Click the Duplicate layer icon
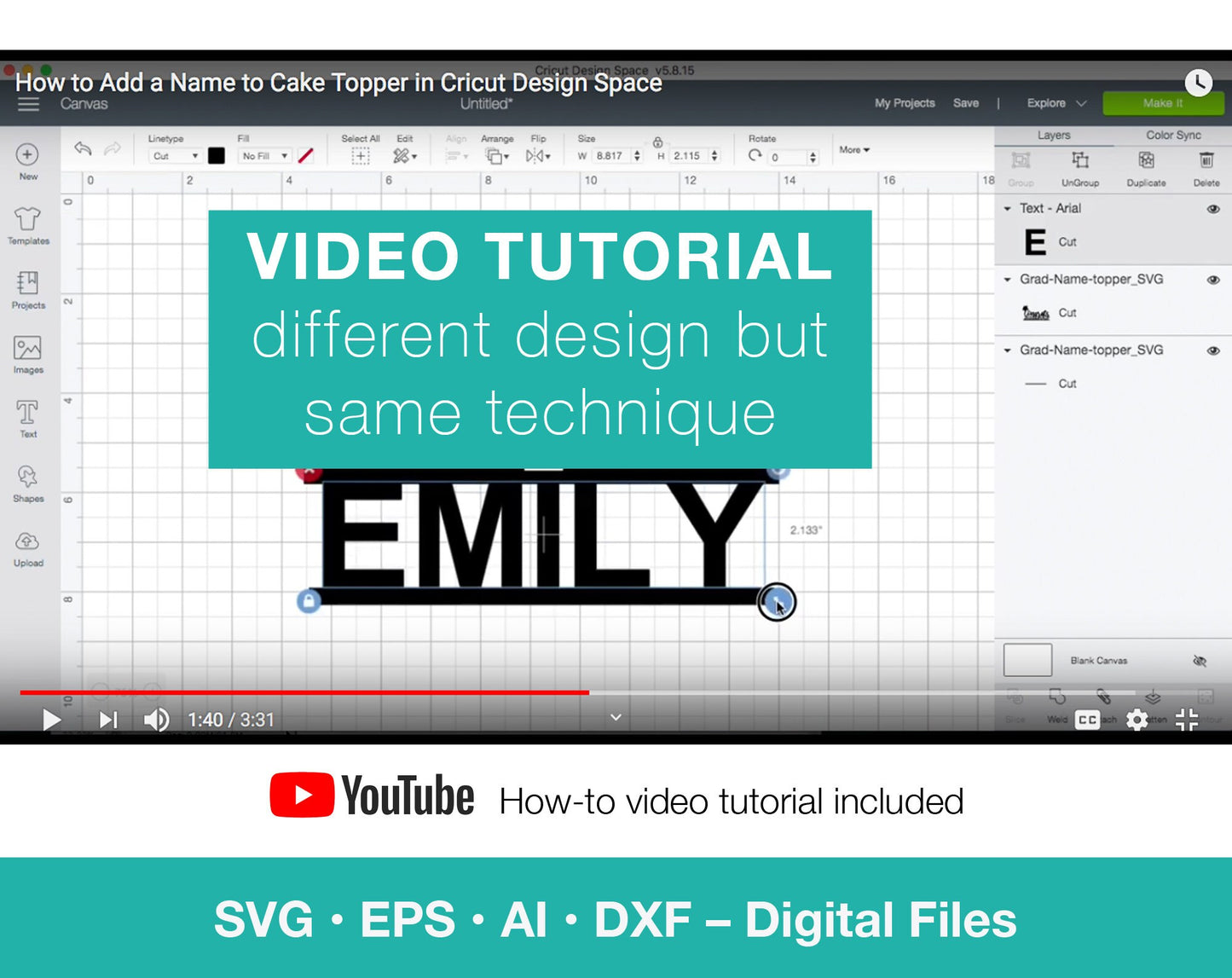This screenshot has height=978, width=1232. point(1146,161)
